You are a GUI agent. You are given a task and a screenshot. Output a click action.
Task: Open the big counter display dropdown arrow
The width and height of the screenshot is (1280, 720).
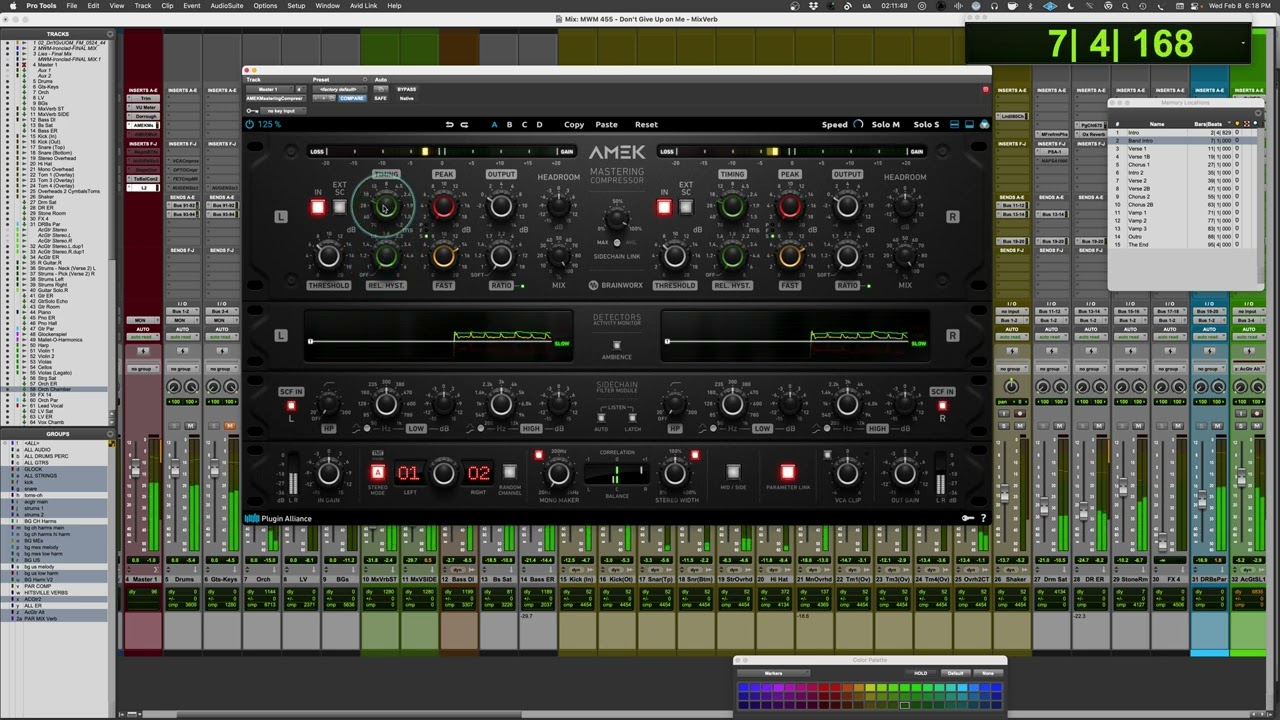(x=1243, y=43)
